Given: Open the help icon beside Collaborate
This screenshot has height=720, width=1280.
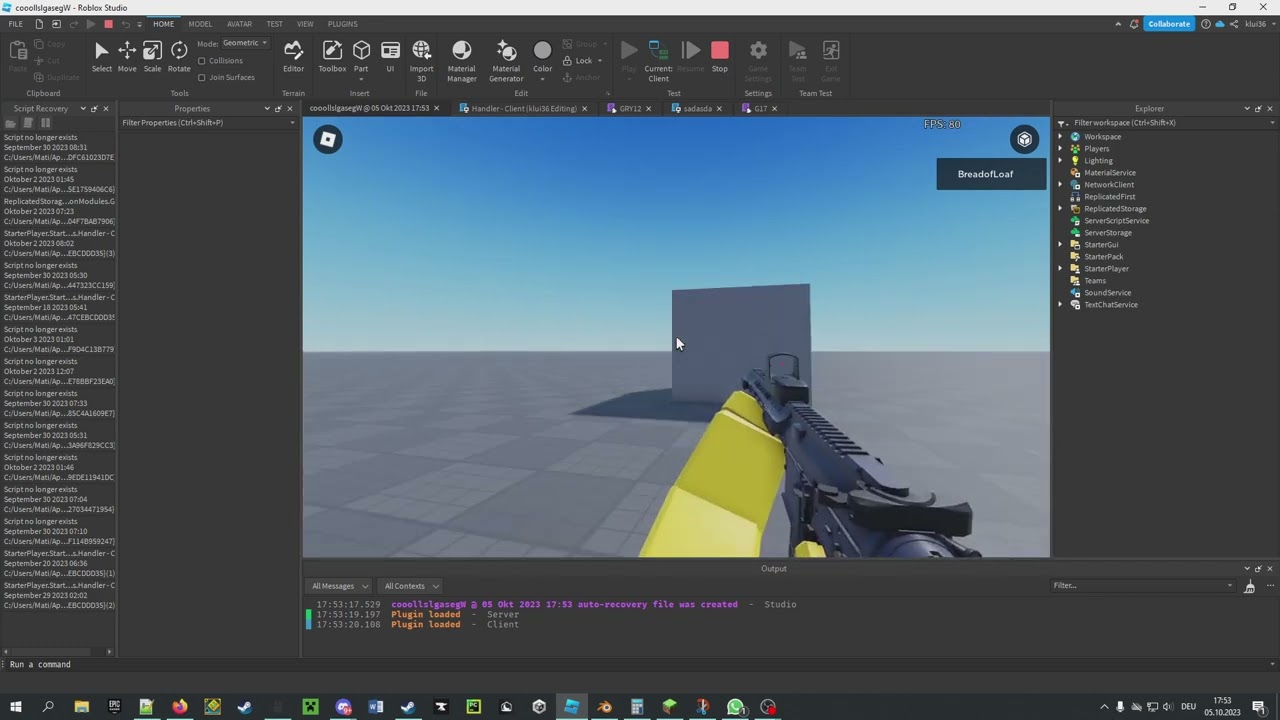Looking at the screenshot, I should coord(1205,24).
